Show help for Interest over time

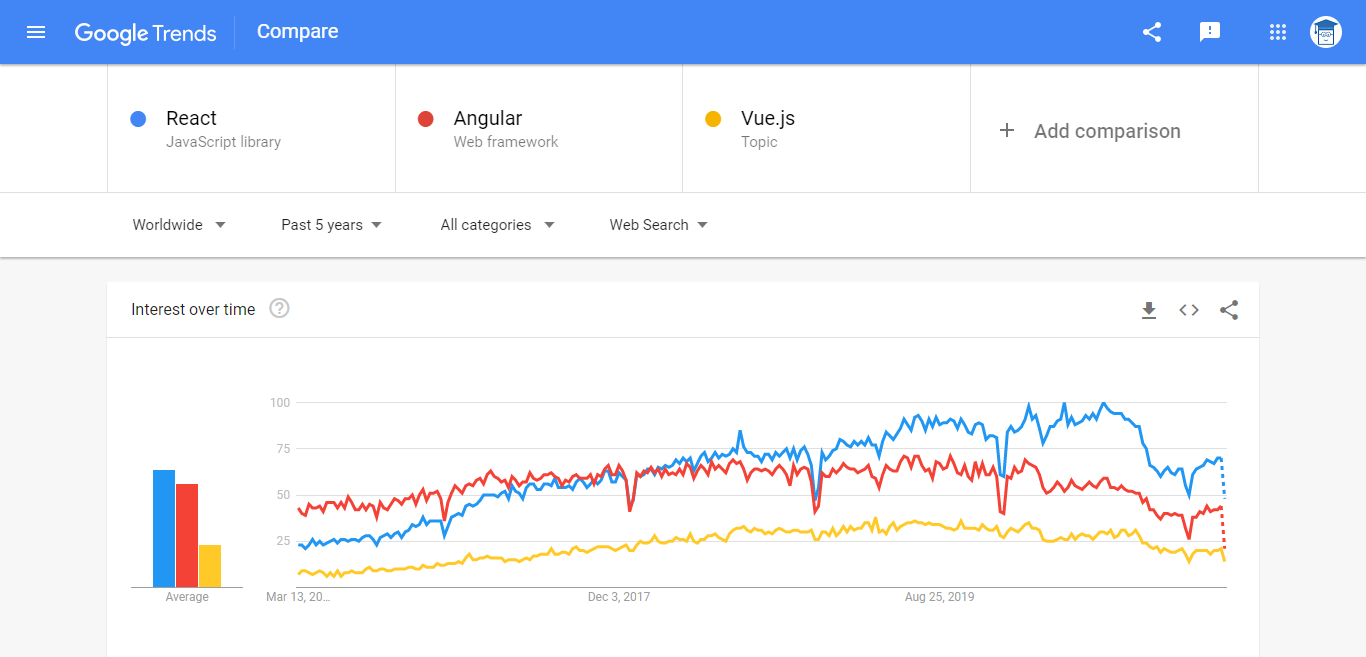click(x=280, y=308)
